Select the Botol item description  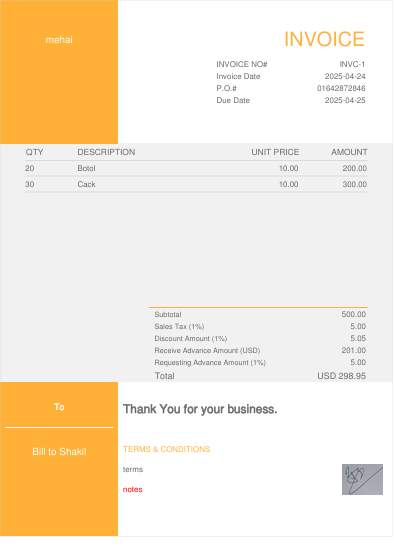coord(86,168)
